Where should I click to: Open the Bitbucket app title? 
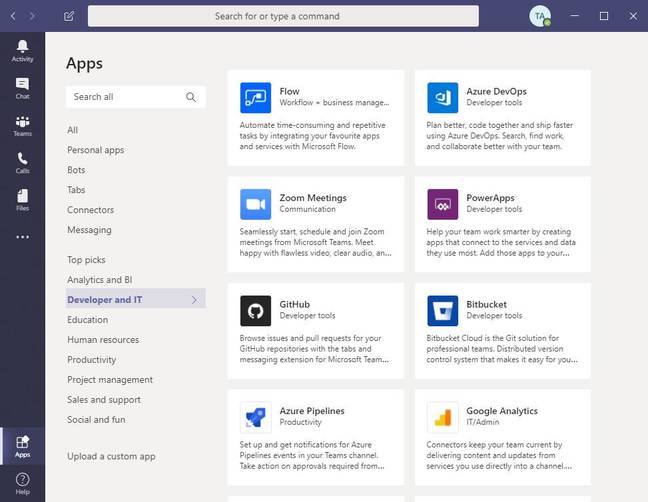point(486,305)
